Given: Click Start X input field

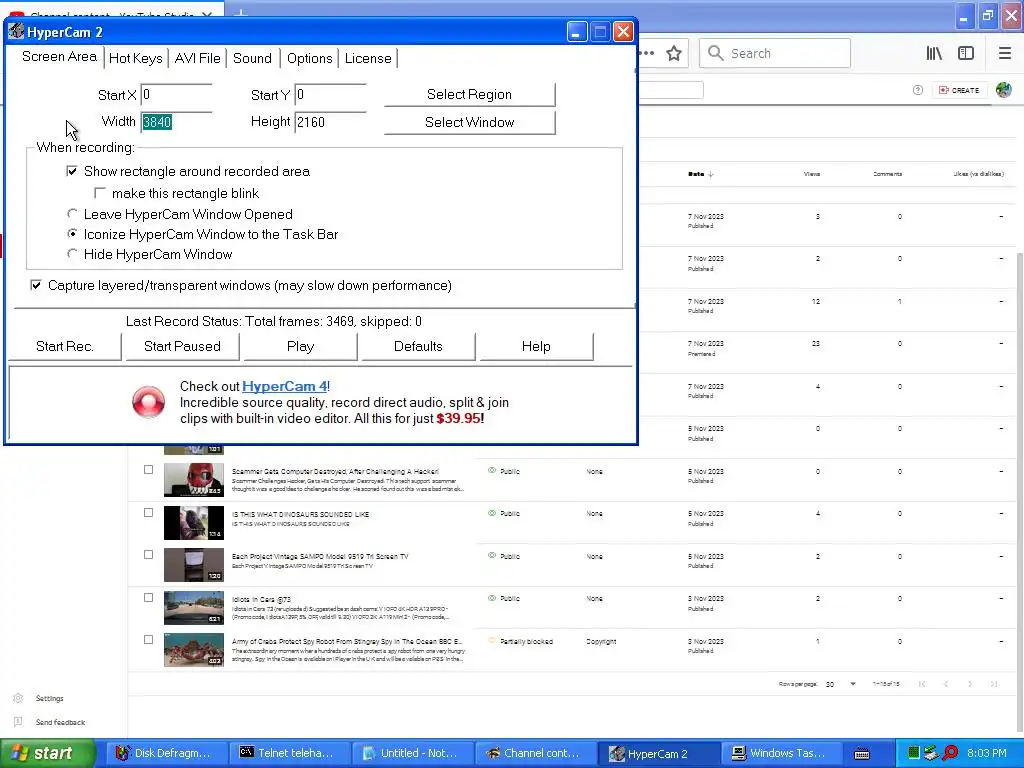Looking at the screenshot, I should click(176, 95).
